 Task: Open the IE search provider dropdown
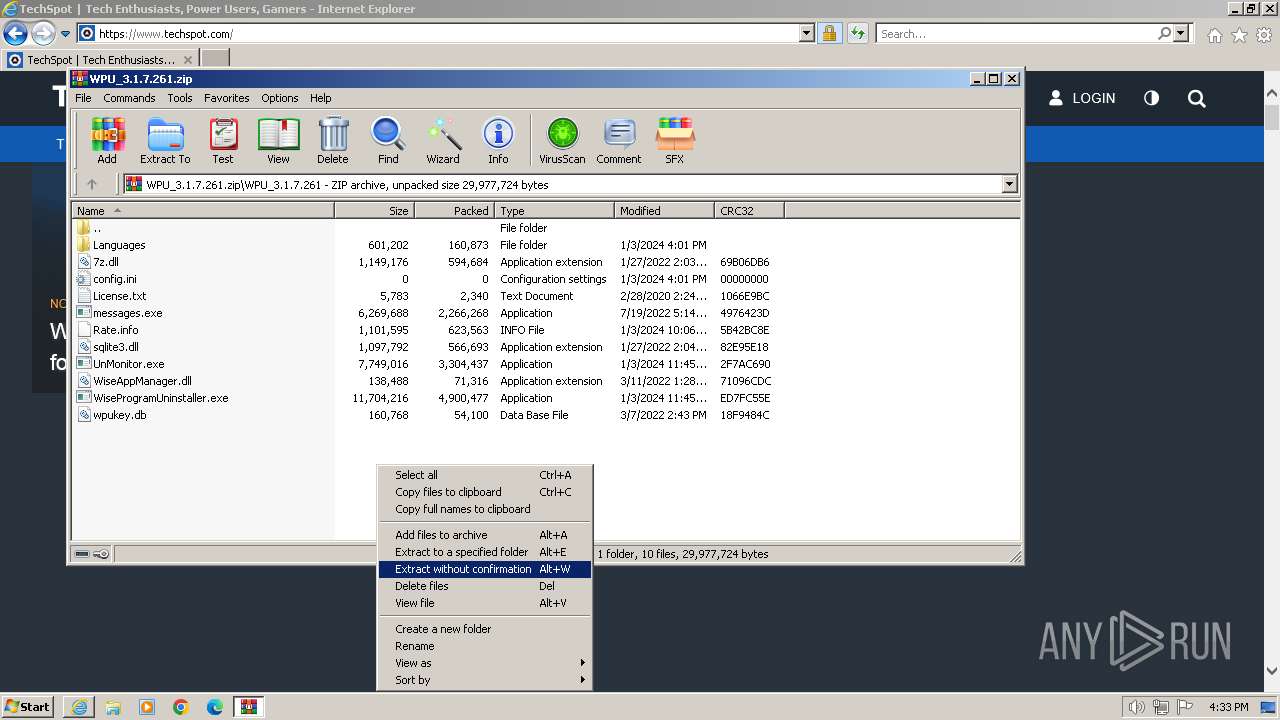pos(1182,34)
